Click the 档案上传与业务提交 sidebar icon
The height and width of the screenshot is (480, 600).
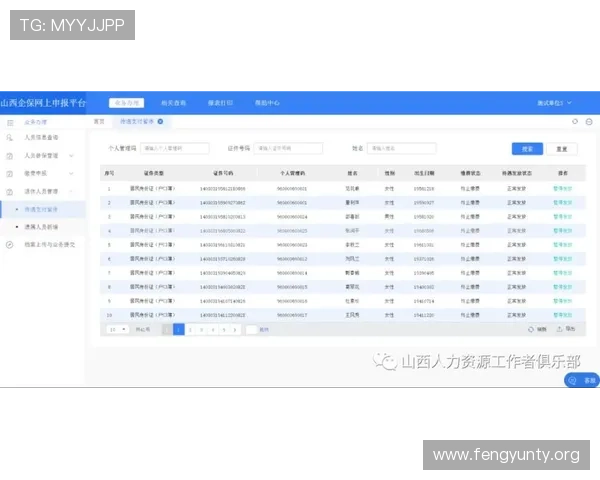click(10, 245)
